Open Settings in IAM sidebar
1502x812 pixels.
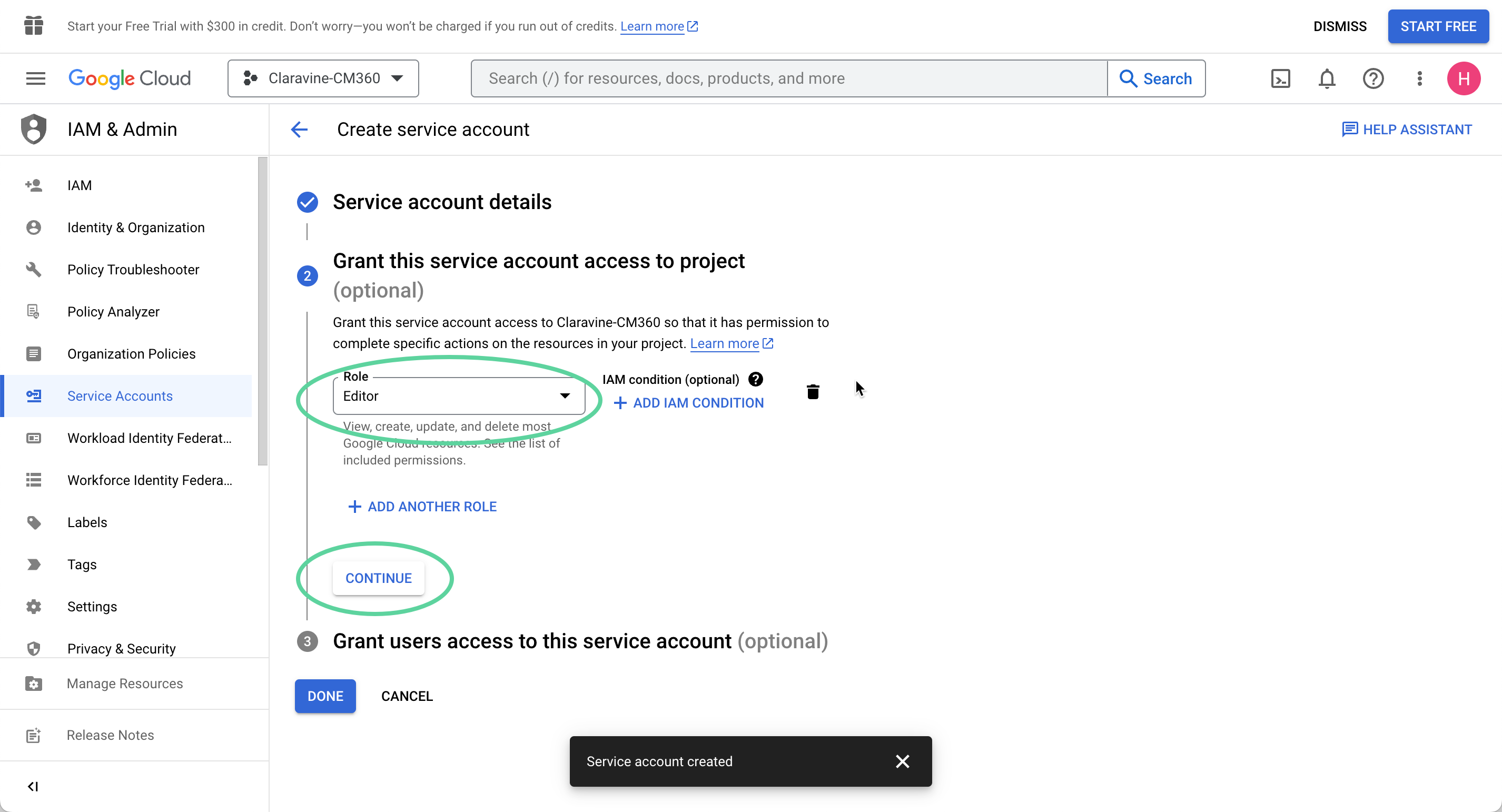coord(127,607)
